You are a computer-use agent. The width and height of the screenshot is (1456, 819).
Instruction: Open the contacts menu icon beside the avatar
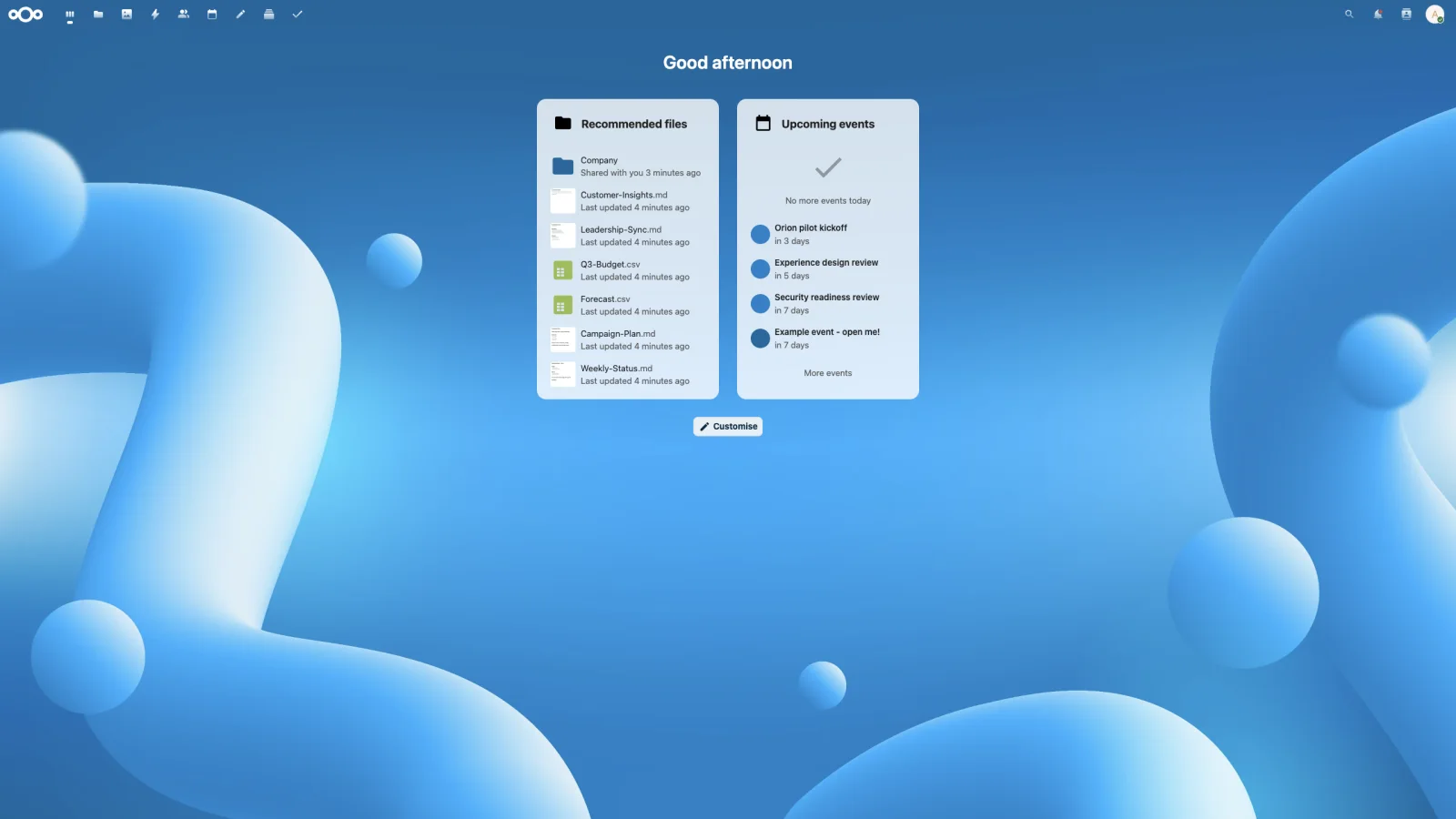(x=1406, y=15)
